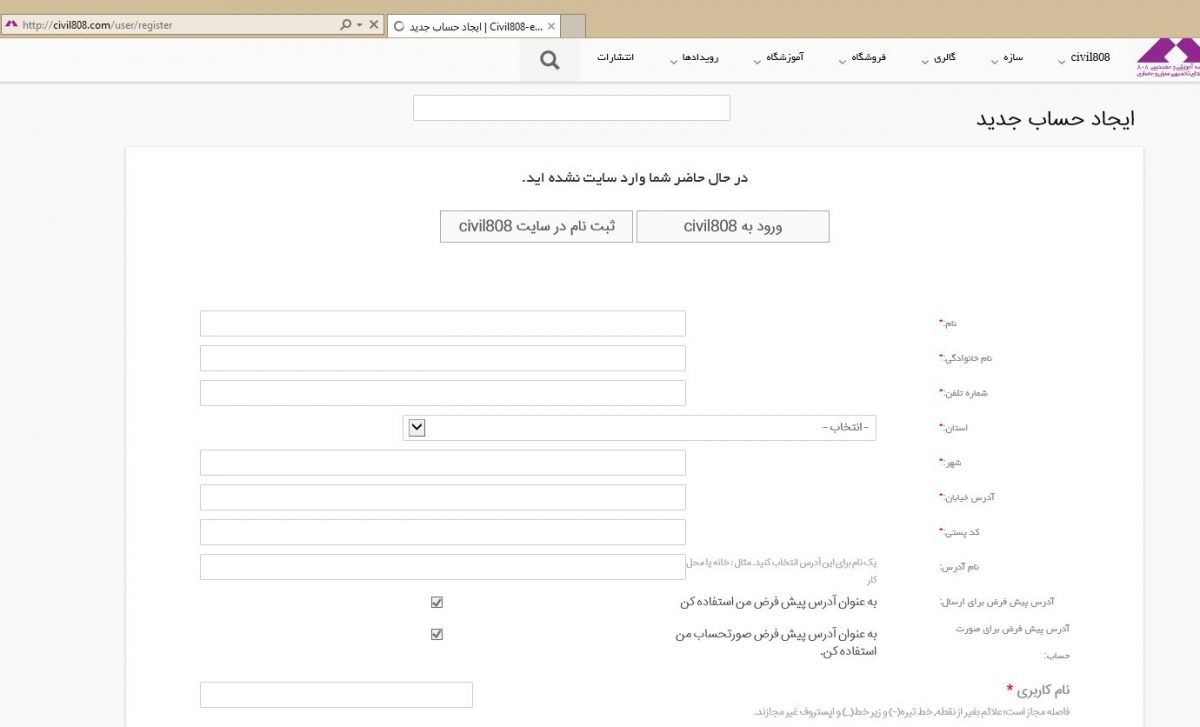Select the Civil808 ایجاد حساب جدید tab
This screenshot has width=1200, height=727.
474,26
